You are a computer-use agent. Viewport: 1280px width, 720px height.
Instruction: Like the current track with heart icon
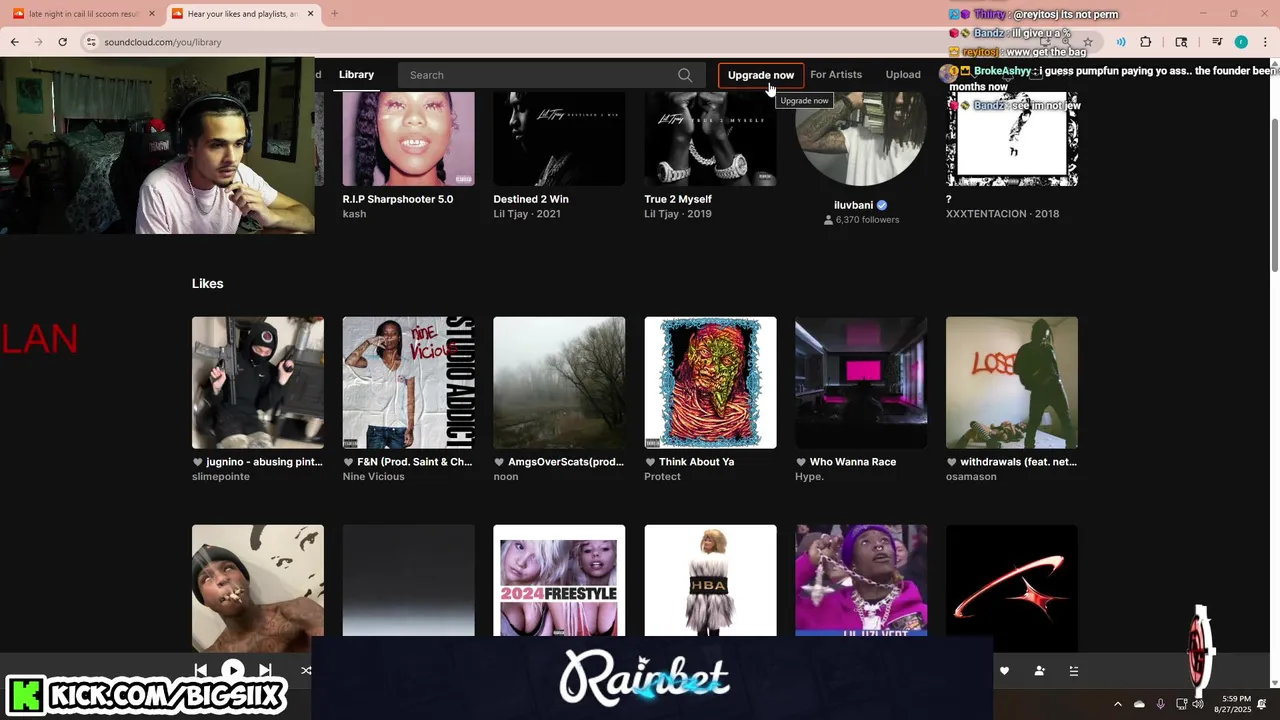pos(1004,671)
